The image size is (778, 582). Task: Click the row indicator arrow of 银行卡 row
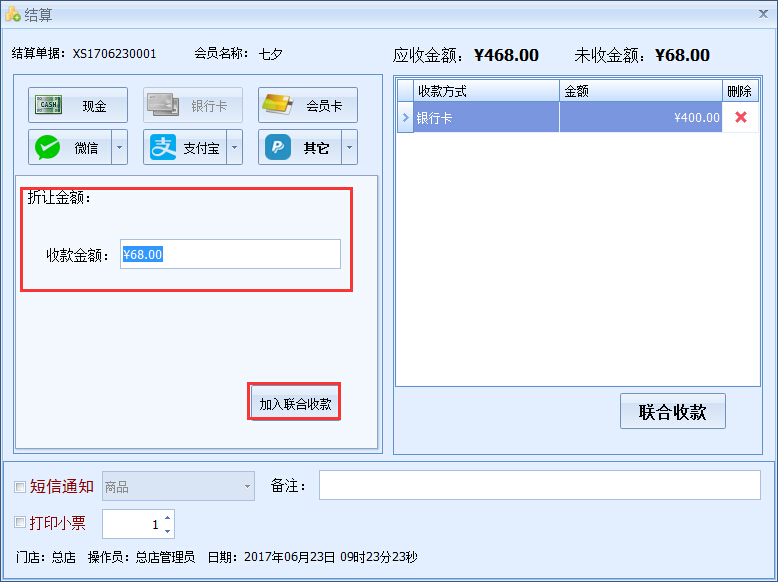tap(405, 117)
